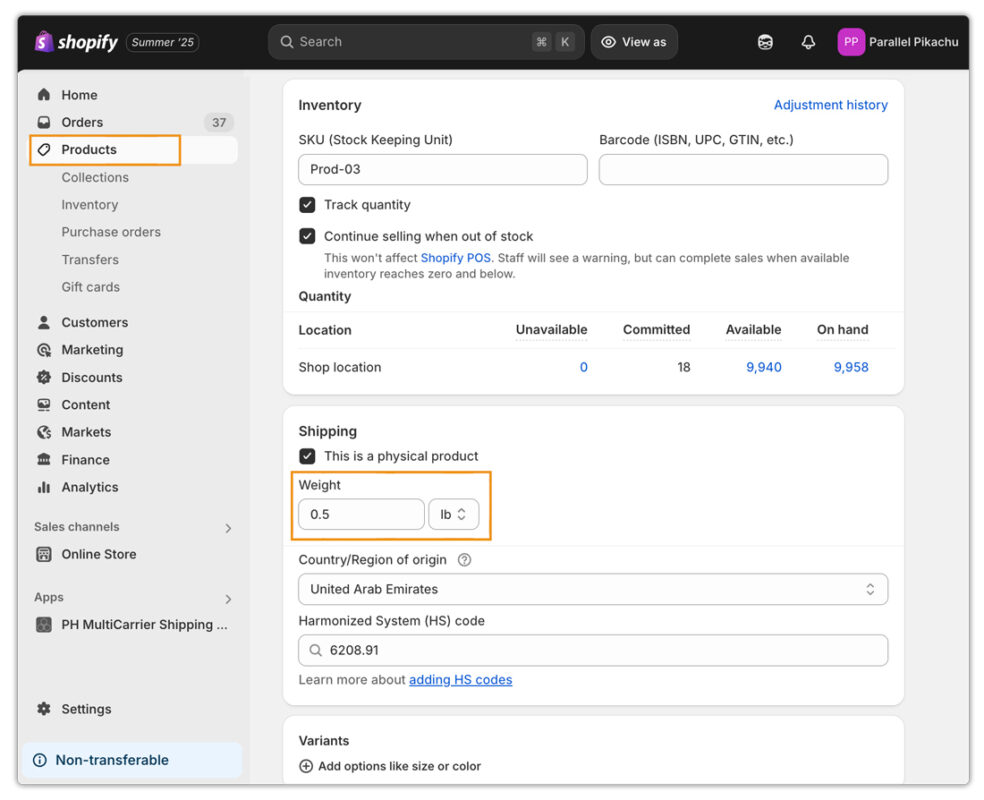The image size is (984, 800).
Task: Open Gift cards in the sidebar
Action: coord(90,287)
